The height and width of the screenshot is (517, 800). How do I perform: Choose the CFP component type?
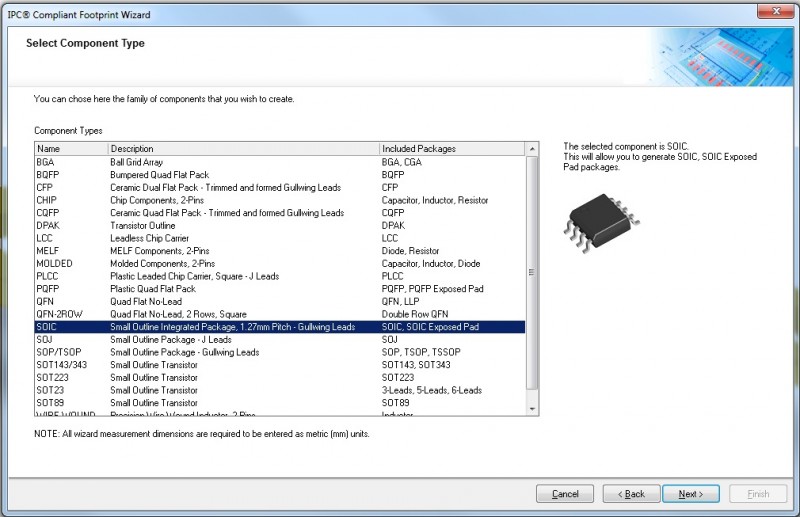coord(280,188)
